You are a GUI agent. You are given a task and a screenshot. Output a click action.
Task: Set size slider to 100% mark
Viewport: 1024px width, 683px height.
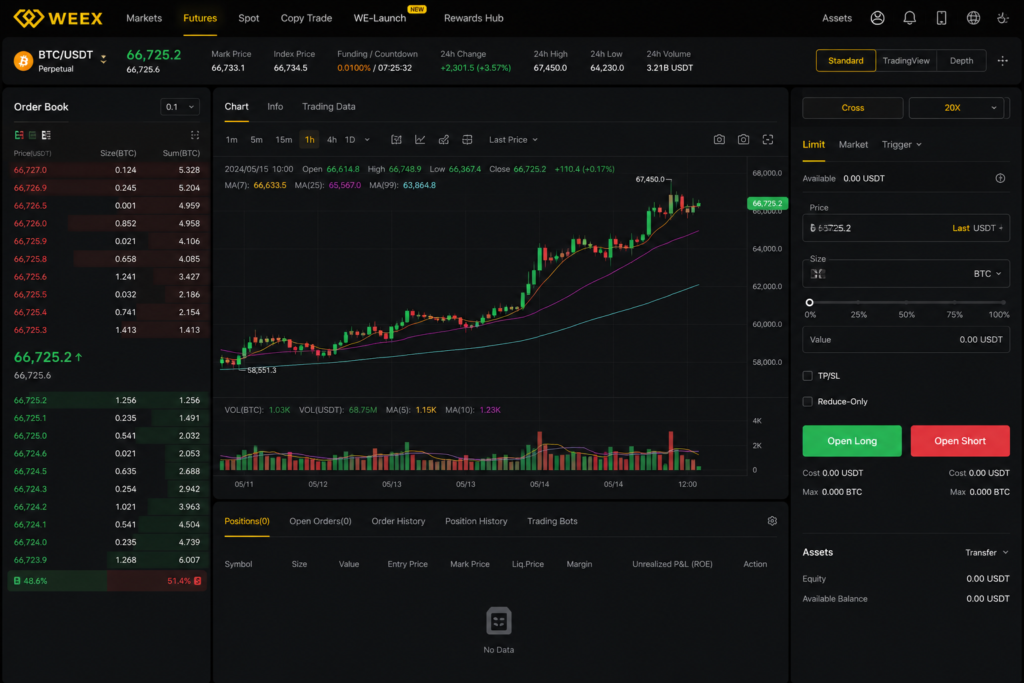point(1002,303)
